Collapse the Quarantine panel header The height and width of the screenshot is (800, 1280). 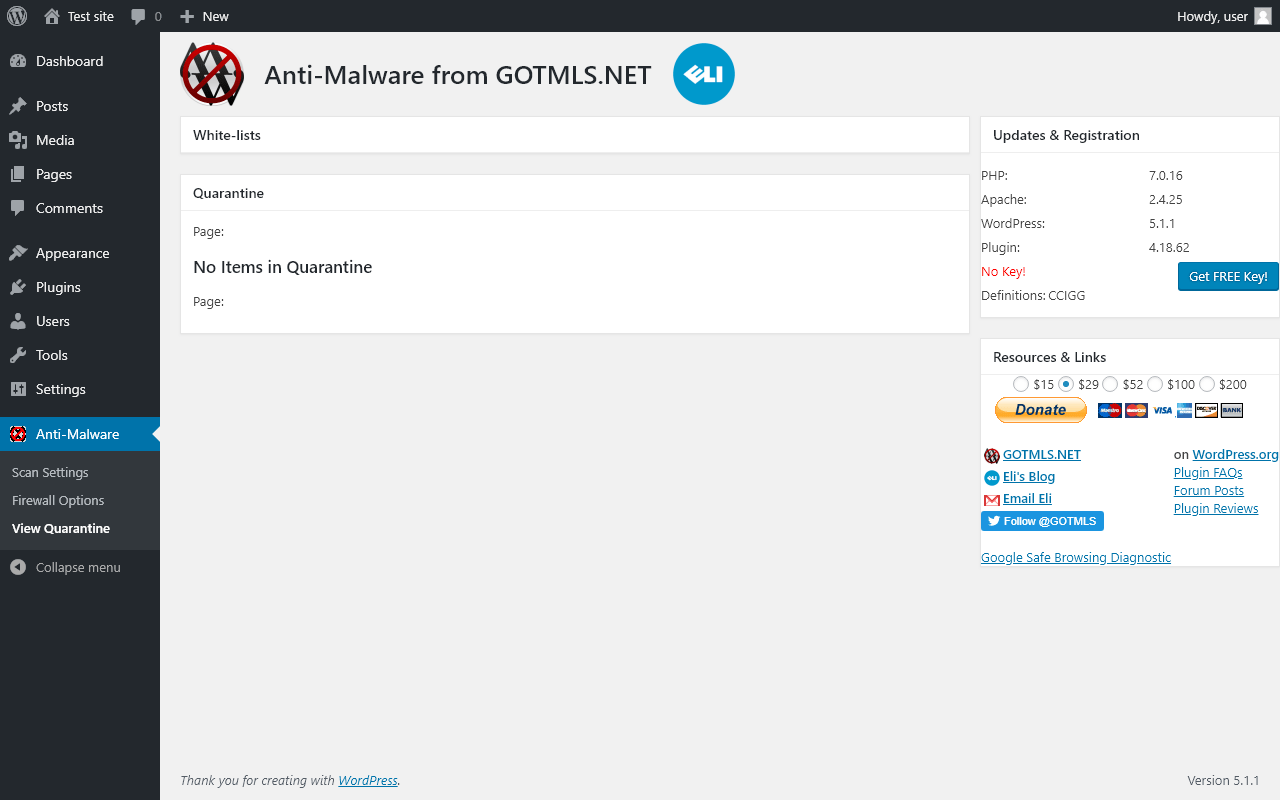(x=574, y=193)
